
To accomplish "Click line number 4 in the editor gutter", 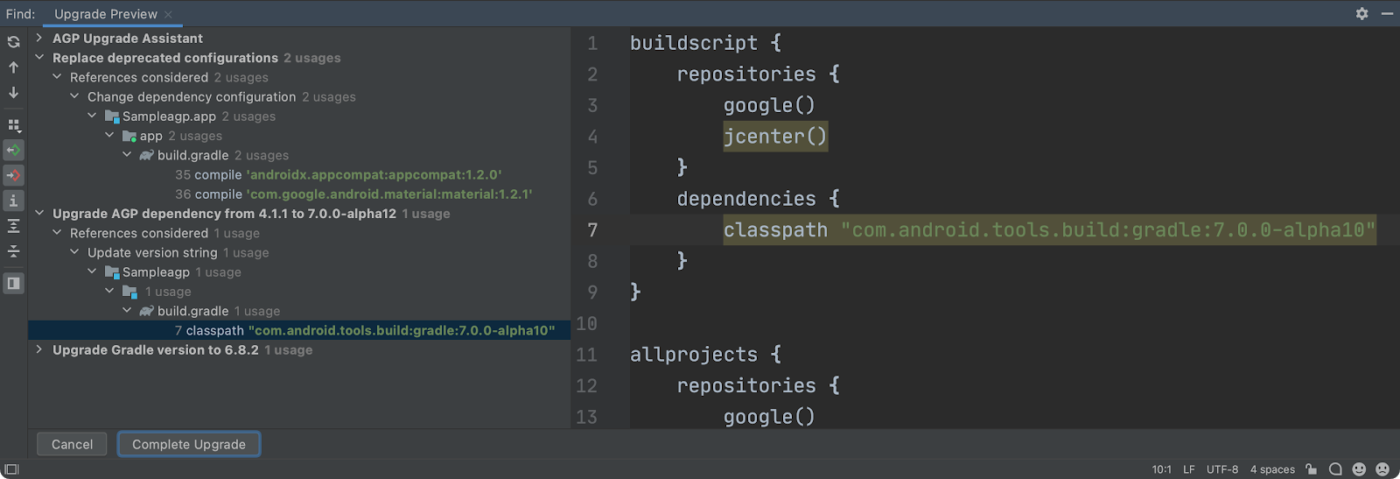I will tap(593, 136).
